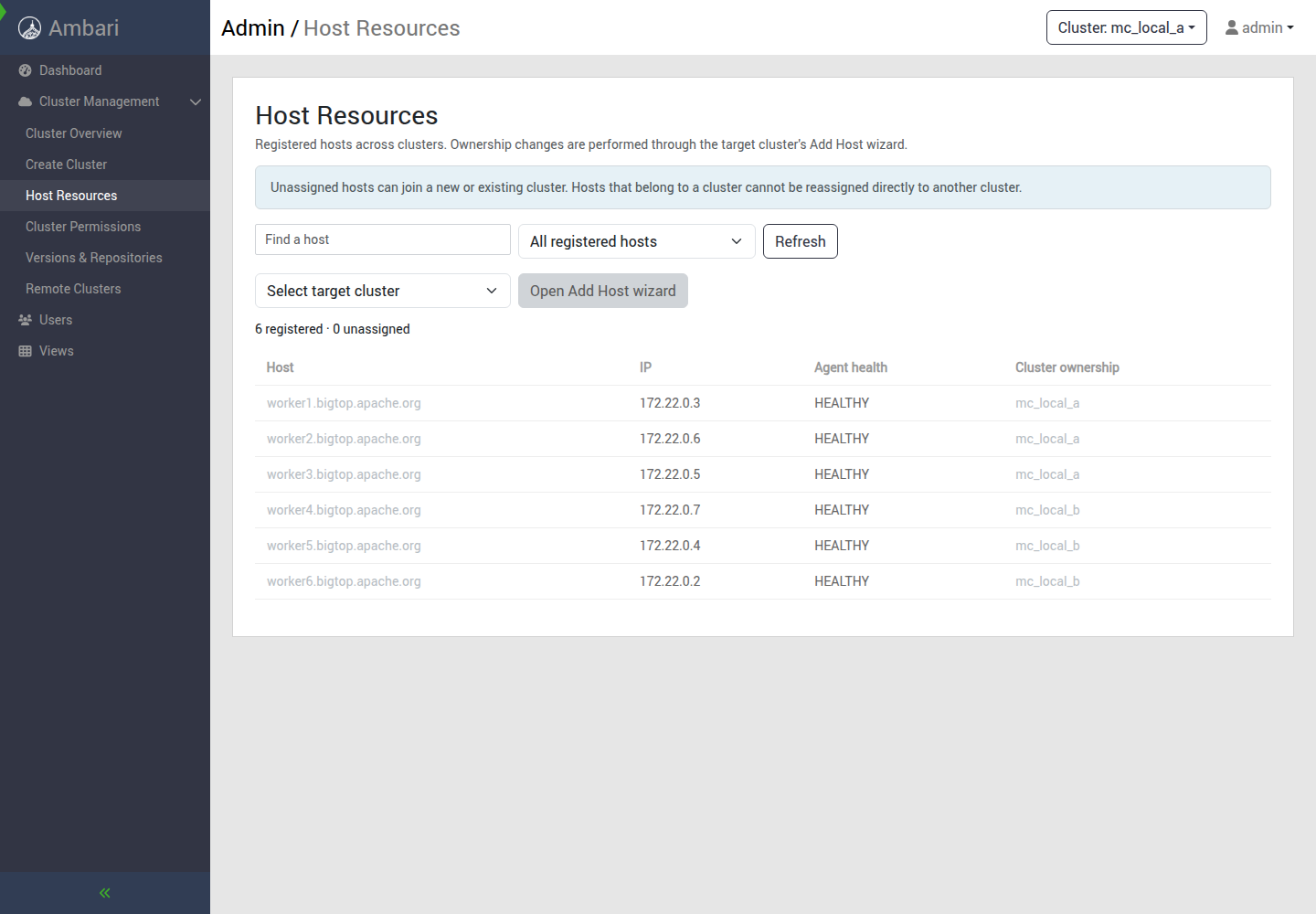Open the Select target cluster dropdown
The height and width of the screenshot is (914, 1316).
point(383,291)
